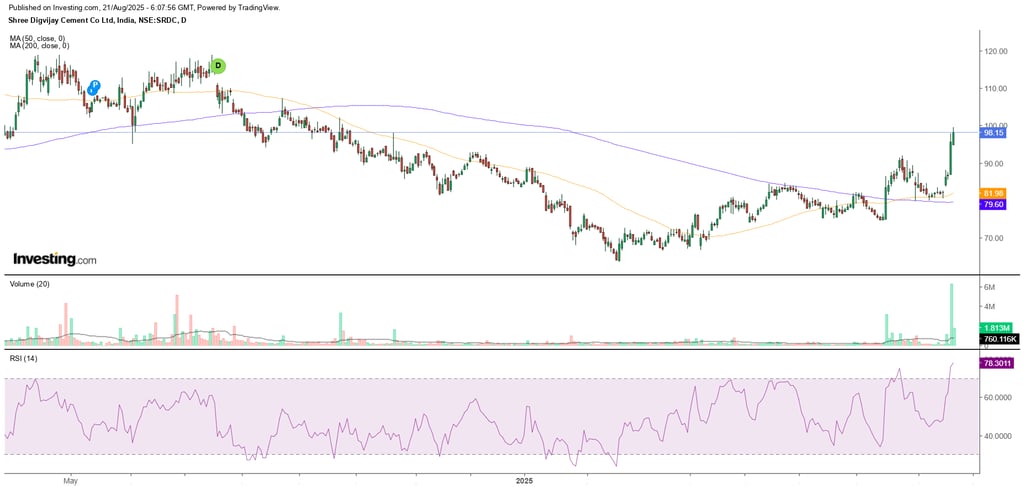Click the green 1.813M volume tag
Viewport: 1024px width, 487px height.
pyautogui.click(x=995, y=328)
